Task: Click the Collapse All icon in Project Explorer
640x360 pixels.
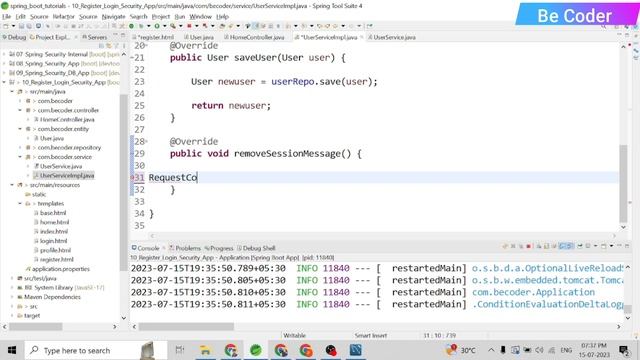Action: click(x=102, y=46)
